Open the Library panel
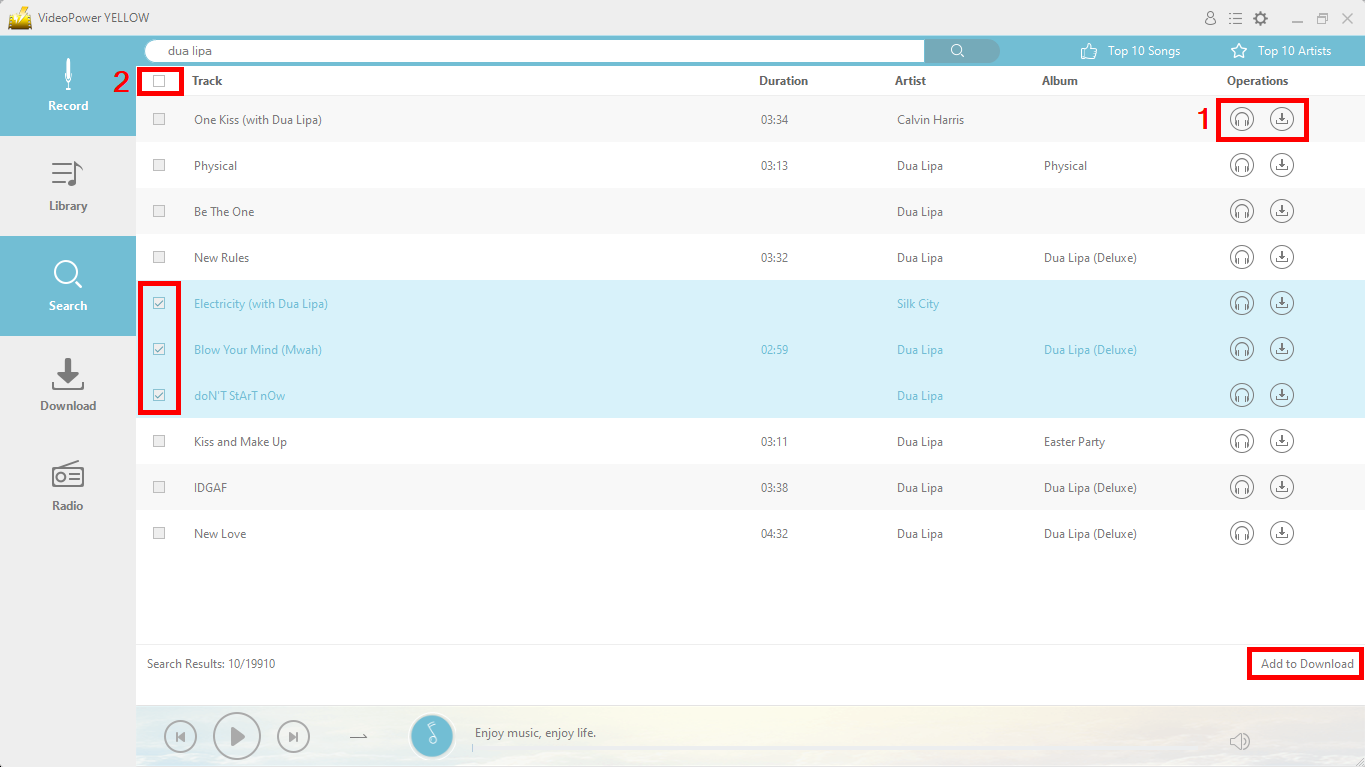This screenshot has height=767, width=1365. 67,186
